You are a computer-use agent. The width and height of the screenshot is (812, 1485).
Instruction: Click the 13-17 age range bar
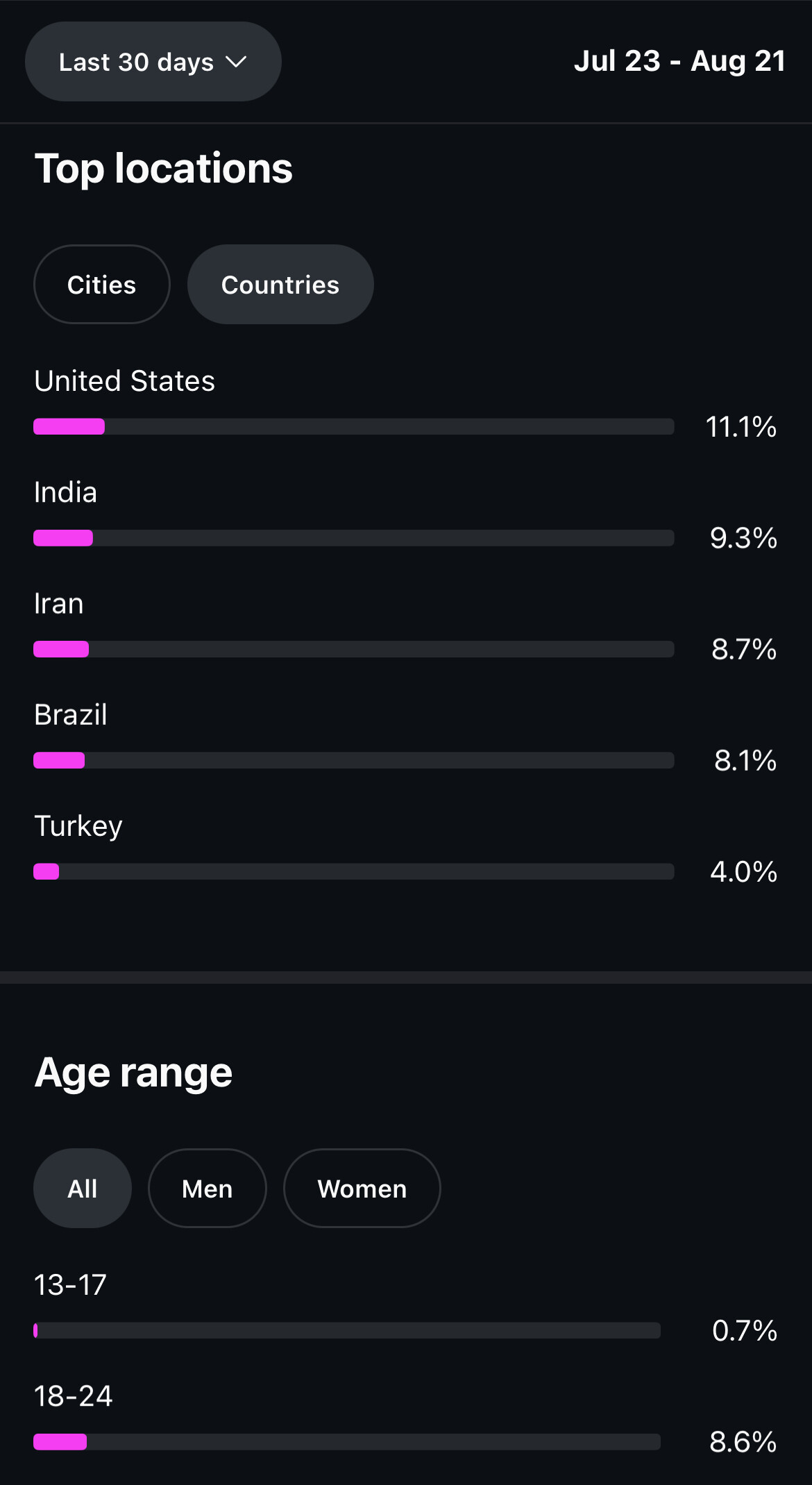[x=346, y=1330]
